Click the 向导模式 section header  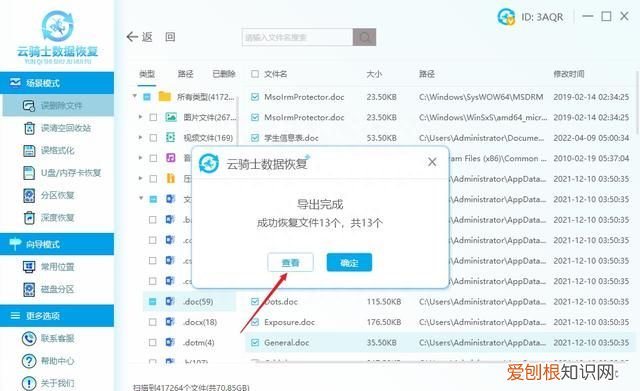pyautogui.click(x=57, y=244)
